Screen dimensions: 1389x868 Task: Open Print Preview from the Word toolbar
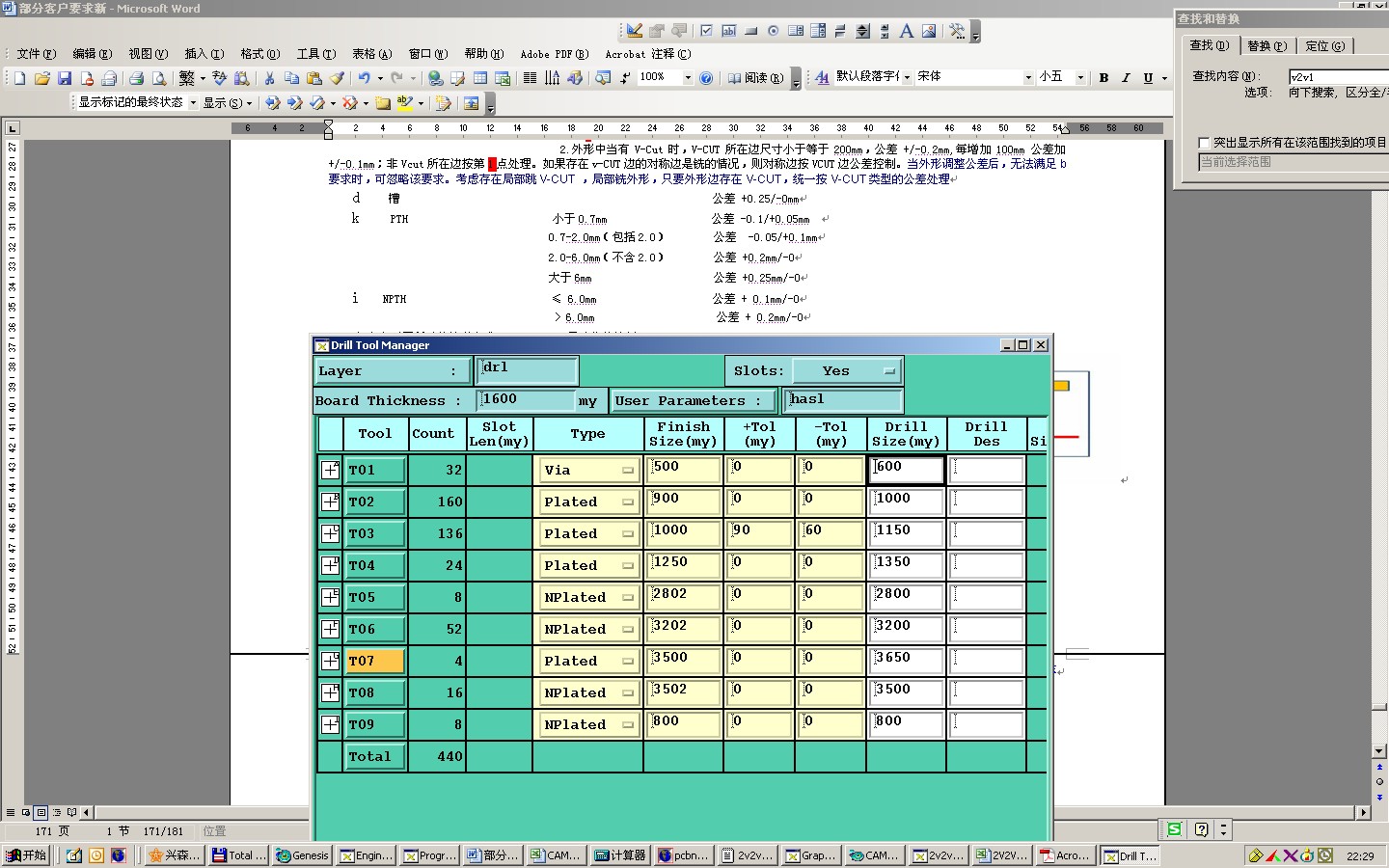click(x=159, y=78)
